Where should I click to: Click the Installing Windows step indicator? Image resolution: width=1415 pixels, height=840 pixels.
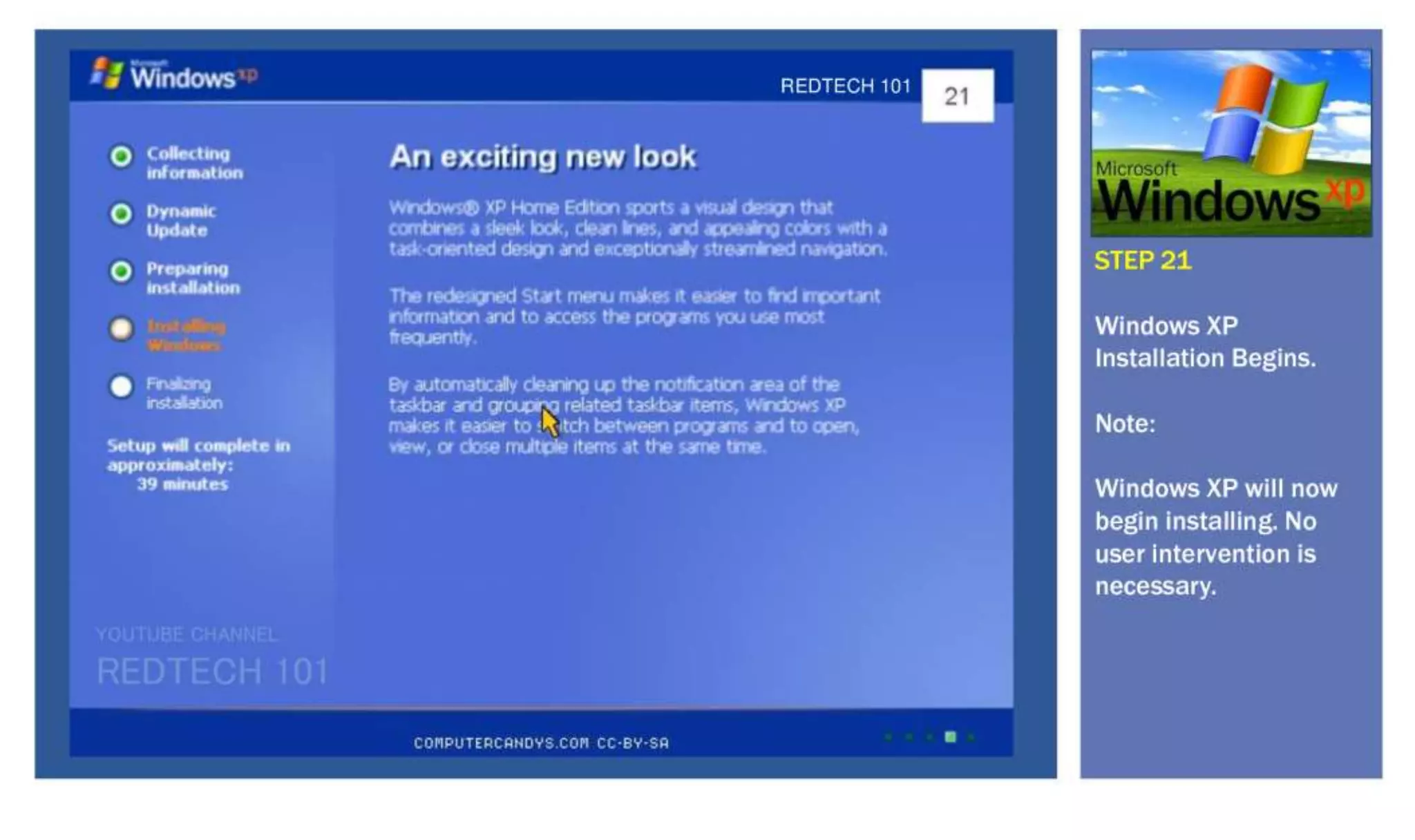coord(122,329)
